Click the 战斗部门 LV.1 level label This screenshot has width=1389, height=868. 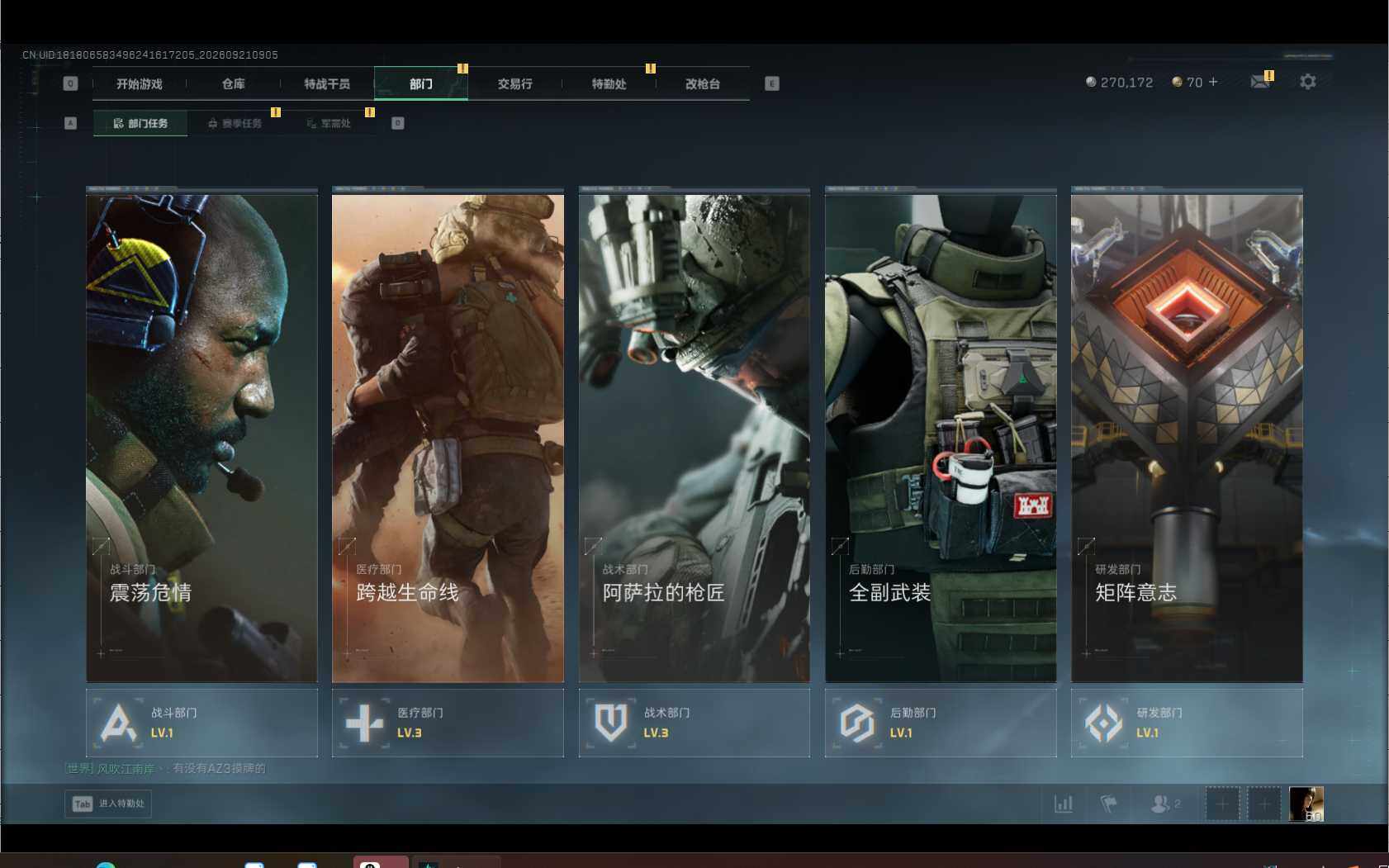pyautogui.click(x=162, y=733)
